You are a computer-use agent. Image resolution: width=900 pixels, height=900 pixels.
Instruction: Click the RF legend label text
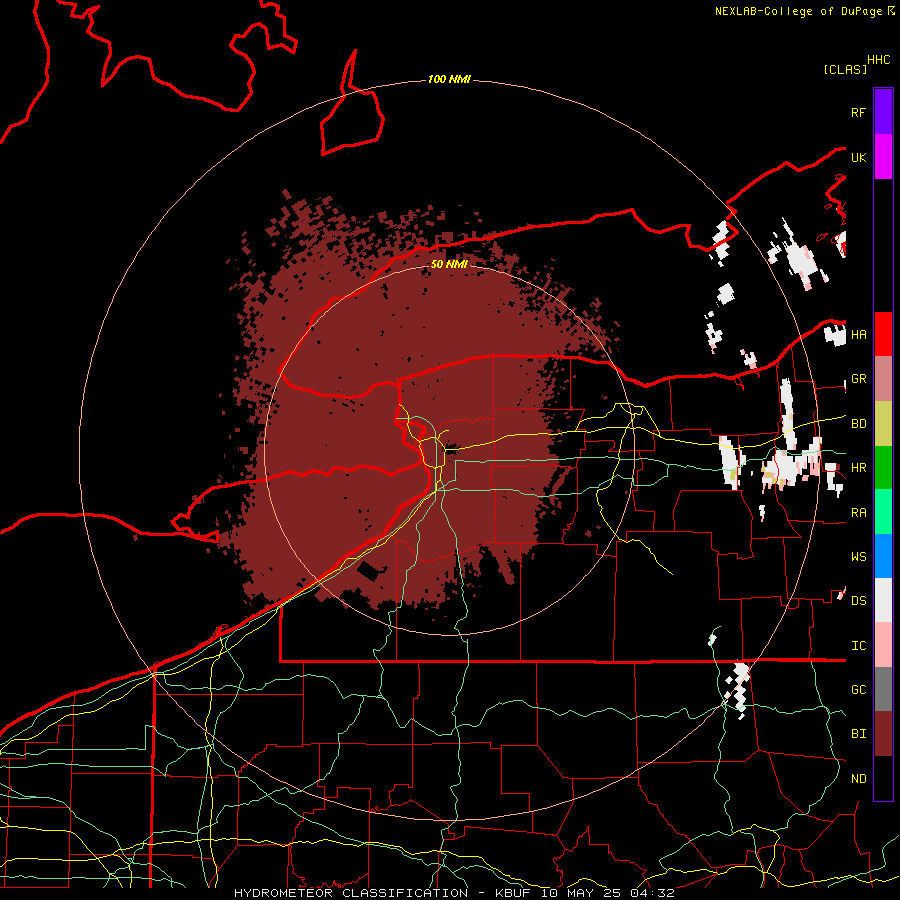(x=859, y=112)
